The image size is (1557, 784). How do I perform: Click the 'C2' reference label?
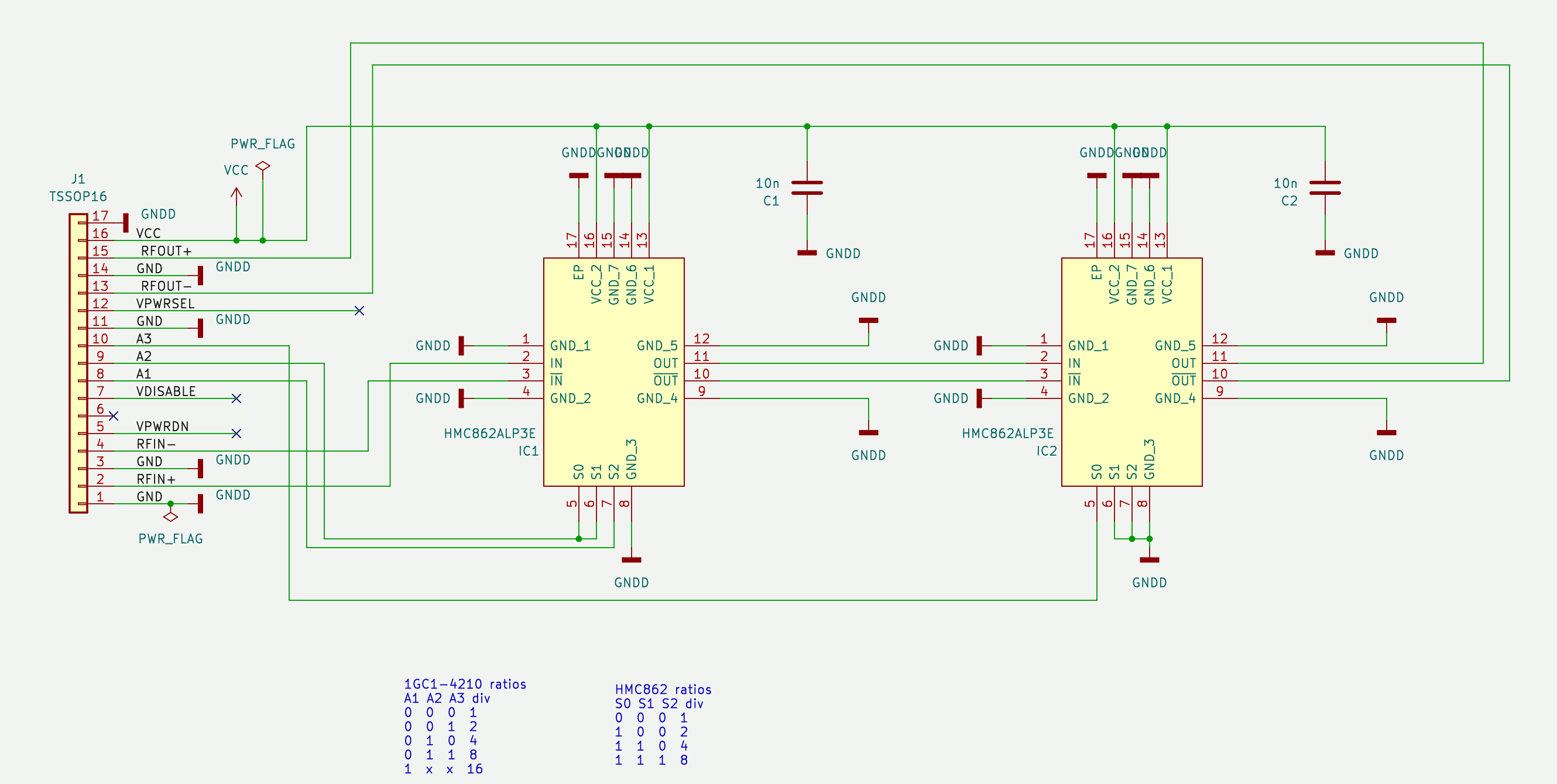[1290, 201]
